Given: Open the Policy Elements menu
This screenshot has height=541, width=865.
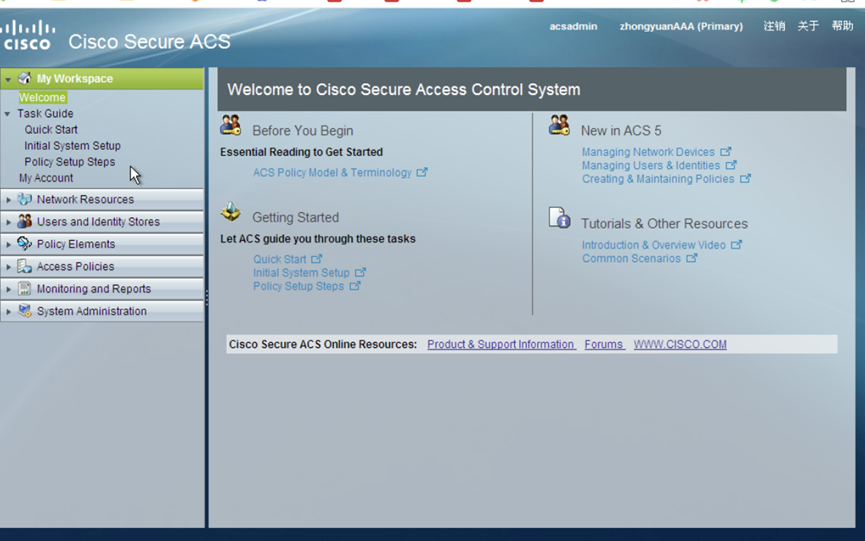Looking at the screenshot, I should [x=102, y=244].
